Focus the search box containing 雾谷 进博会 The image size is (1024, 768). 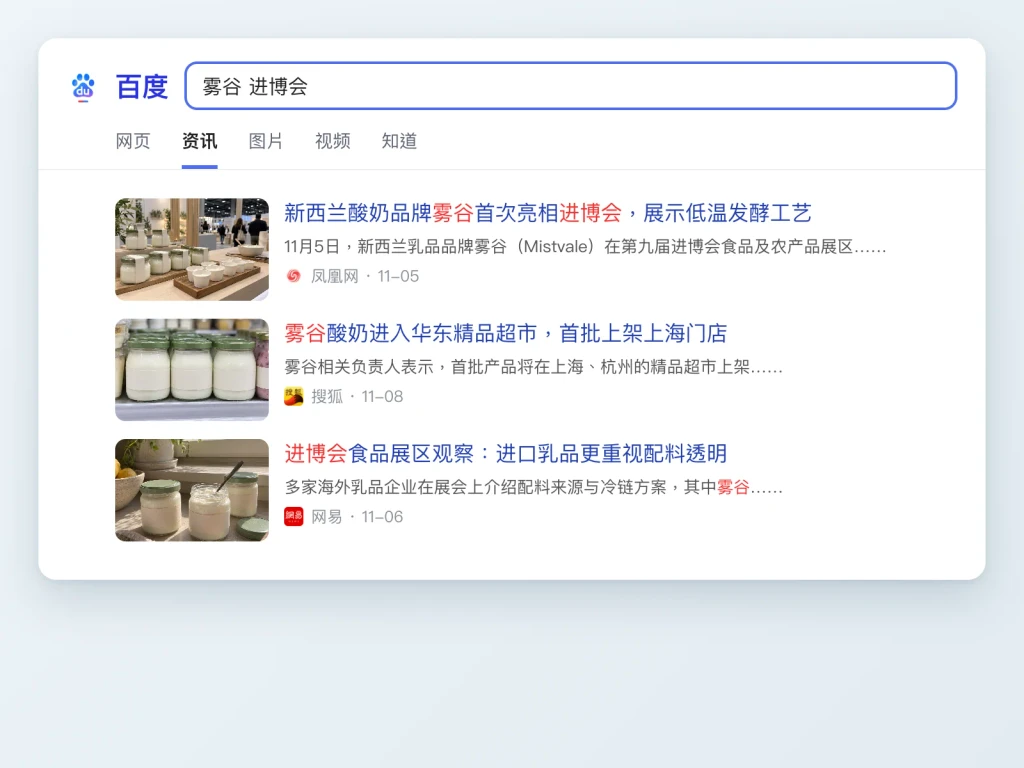571,86
